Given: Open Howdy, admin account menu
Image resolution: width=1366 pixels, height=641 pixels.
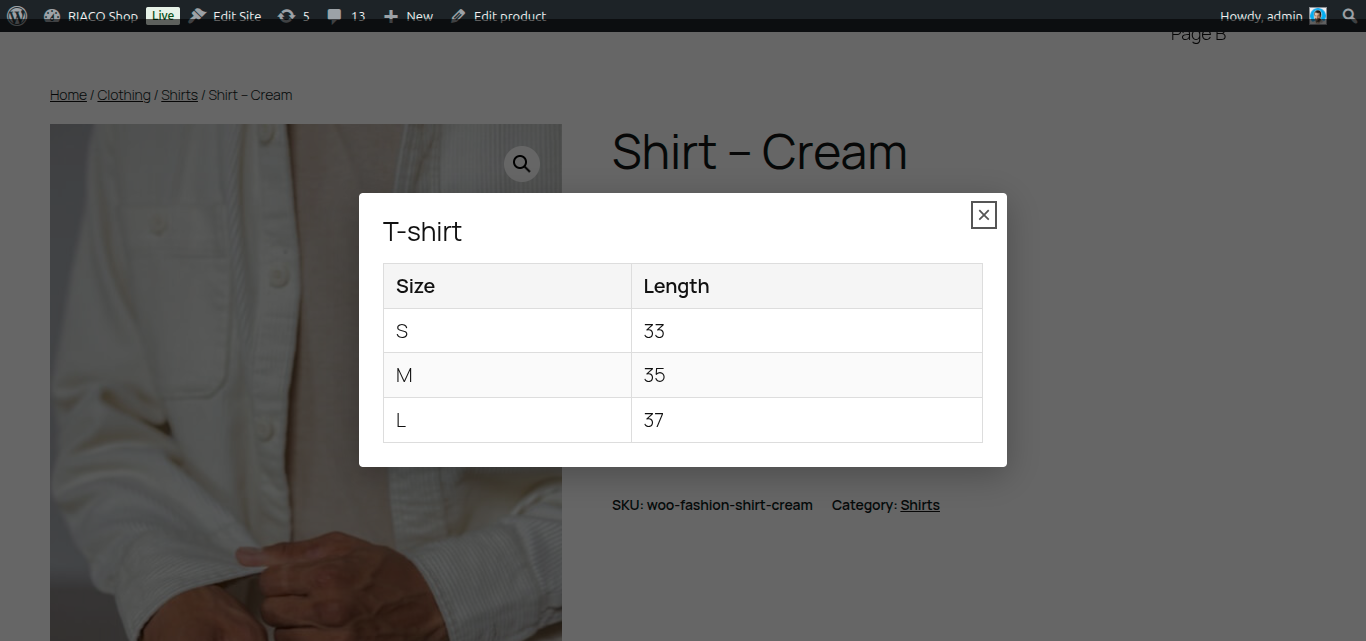Looking at the screenshot, I should (1273, 16).
